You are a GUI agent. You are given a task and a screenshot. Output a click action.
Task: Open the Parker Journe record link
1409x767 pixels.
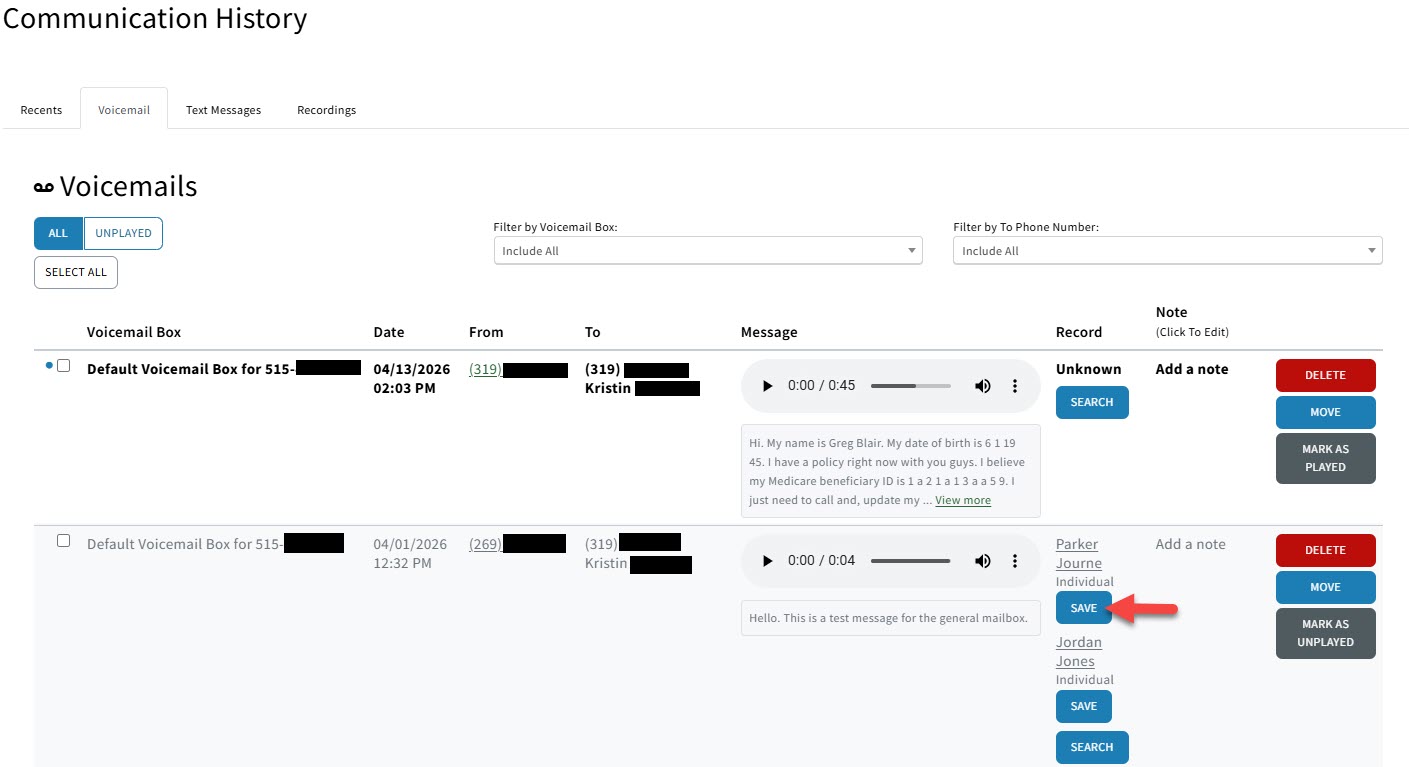pyautogui.click(x=1078, y=554)
